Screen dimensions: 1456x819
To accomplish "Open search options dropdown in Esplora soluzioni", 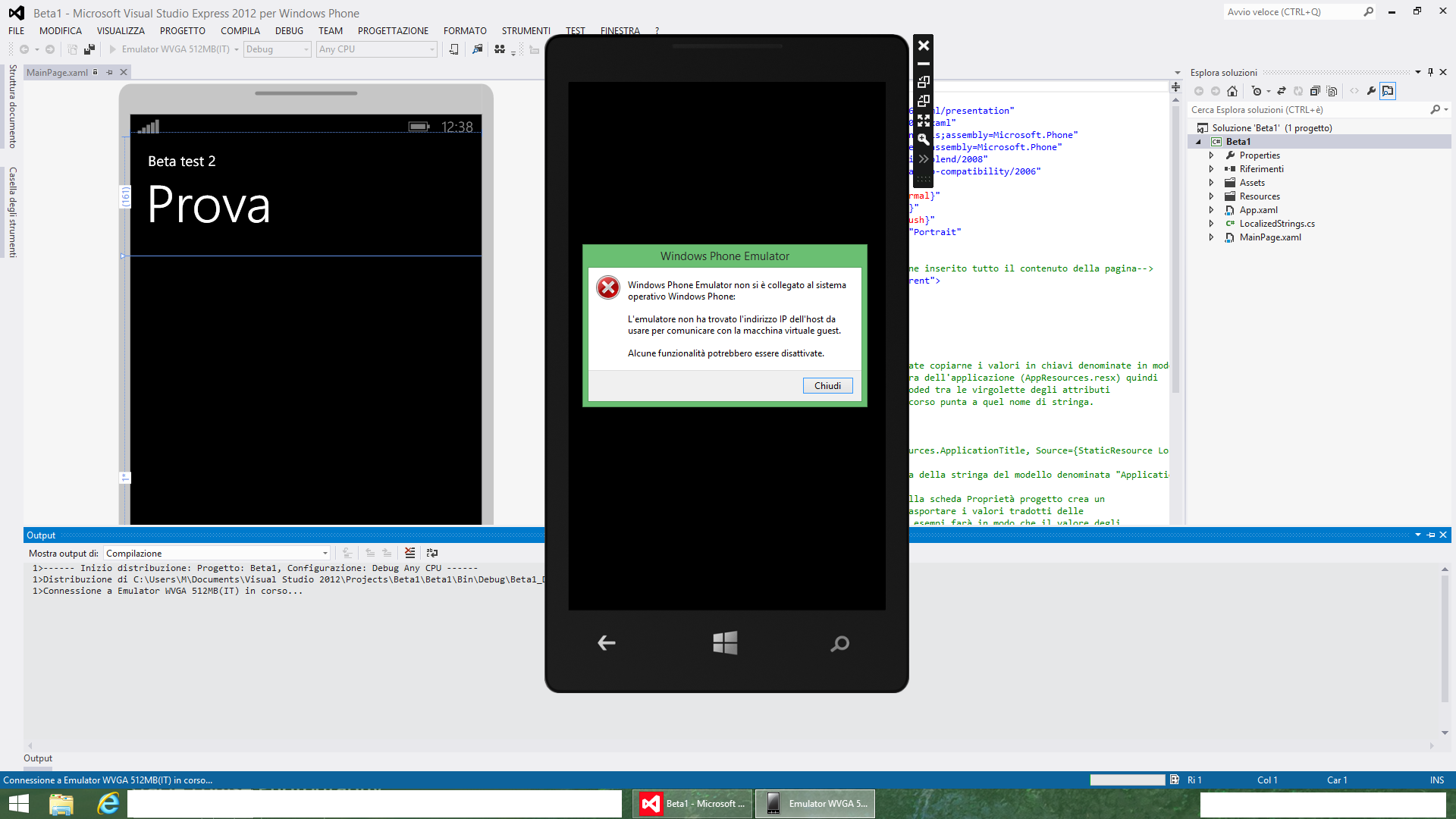I will point(1447,110).
